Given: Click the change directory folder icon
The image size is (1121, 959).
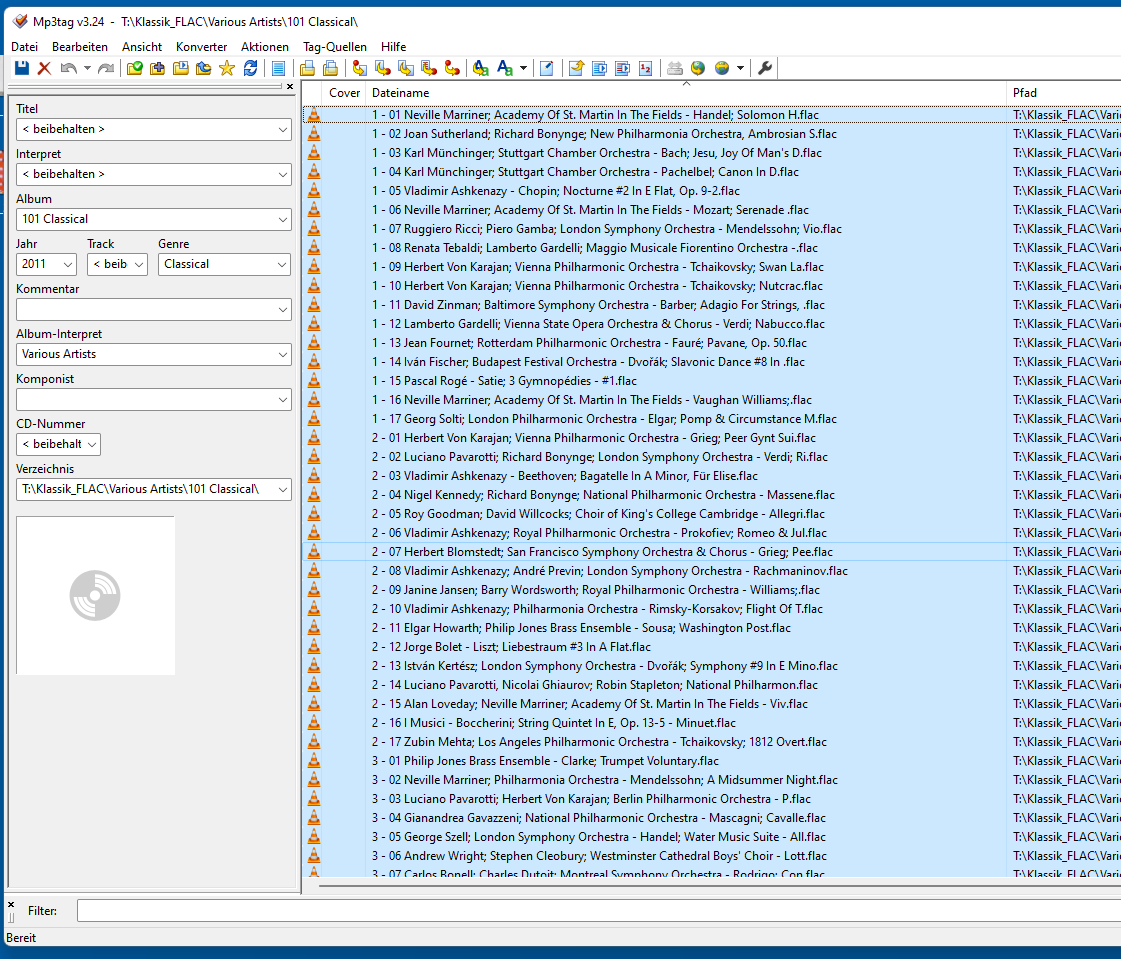Looking at the screenshot, I should pyautogui.click(x=134, y=68).
